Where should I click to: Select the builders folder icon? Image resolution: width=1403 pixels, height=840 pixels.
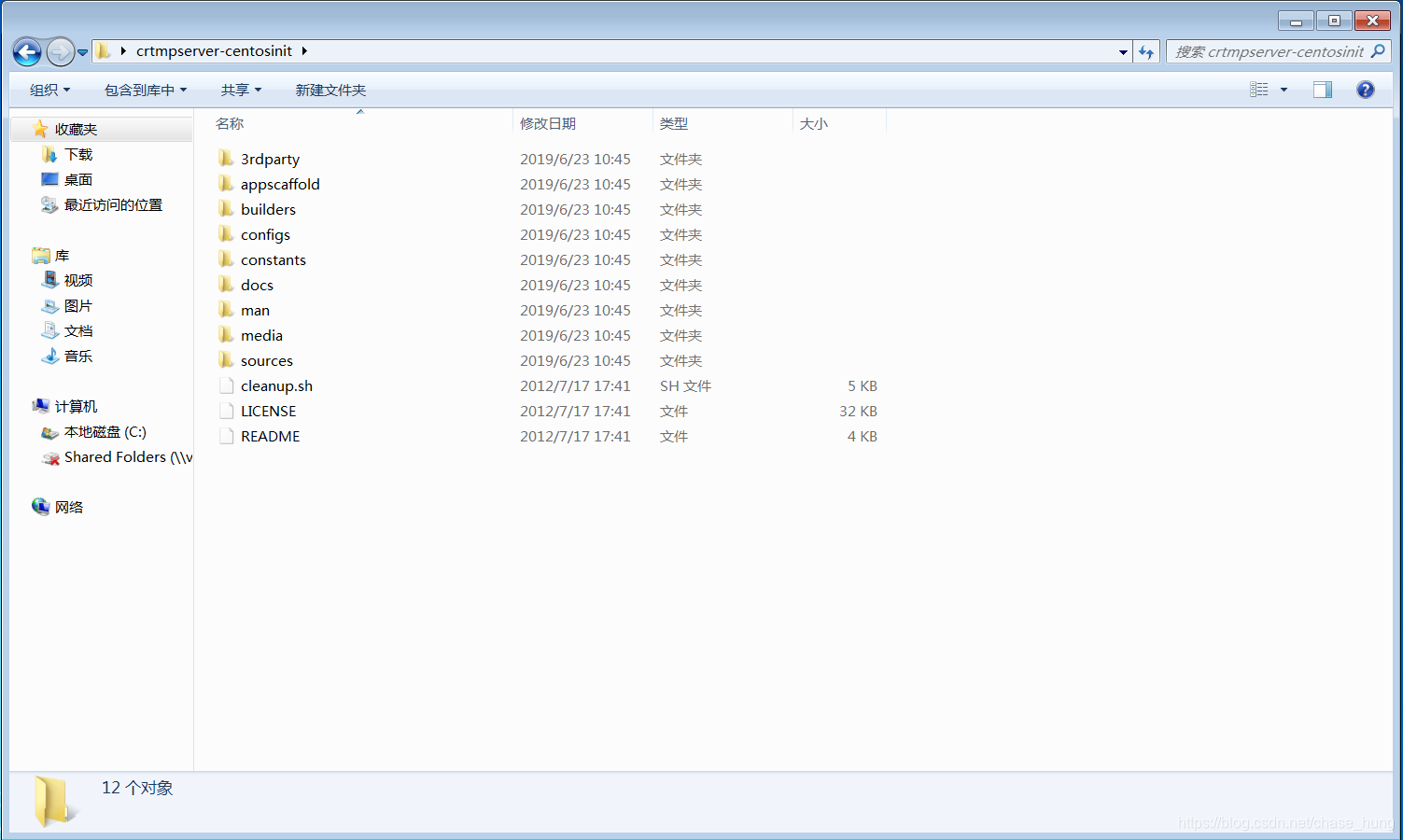[226, 209]
